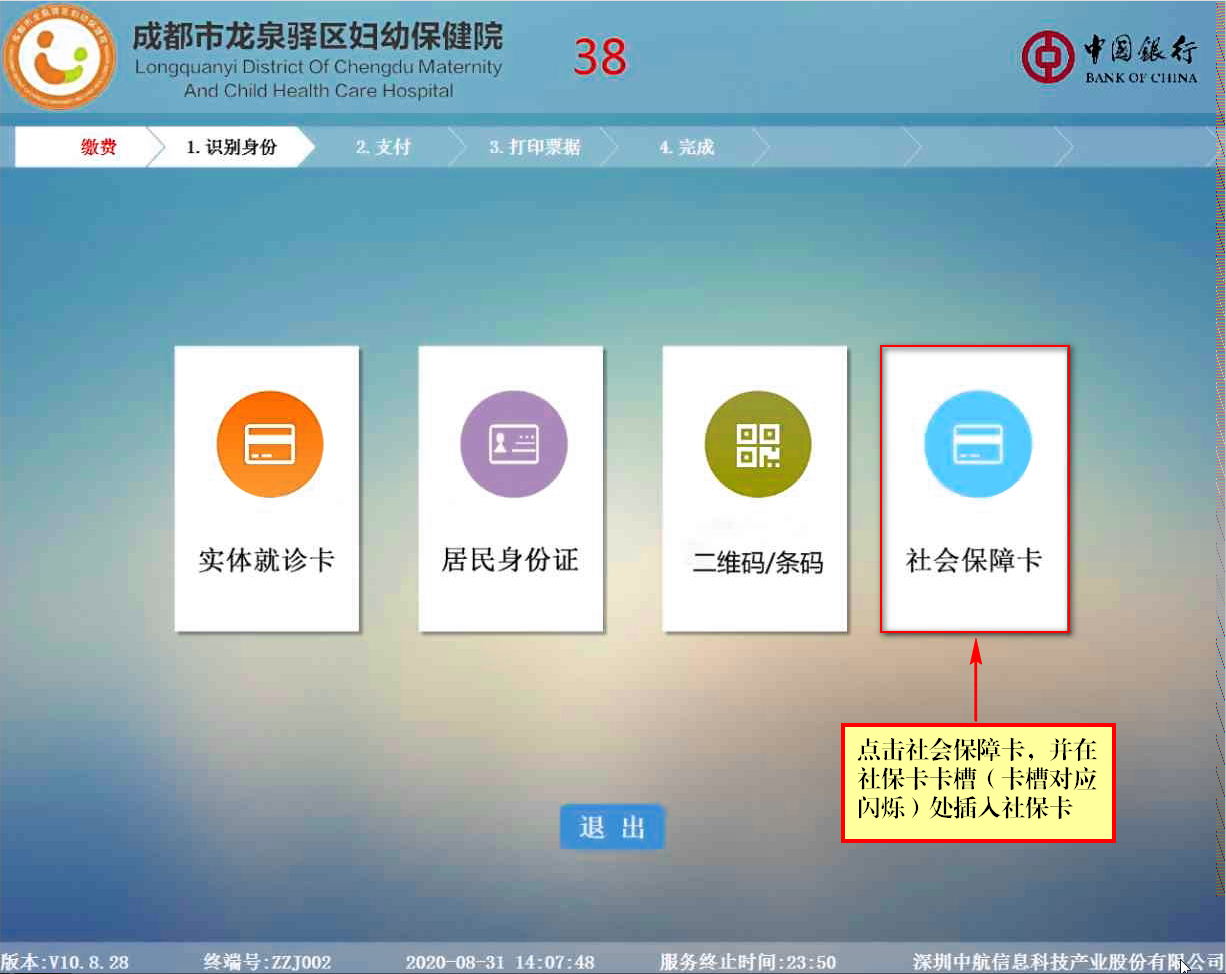Screen dimensions: 1226x974
Task: Tap the 社会保障卡 card label
Action: click(974, 560)
